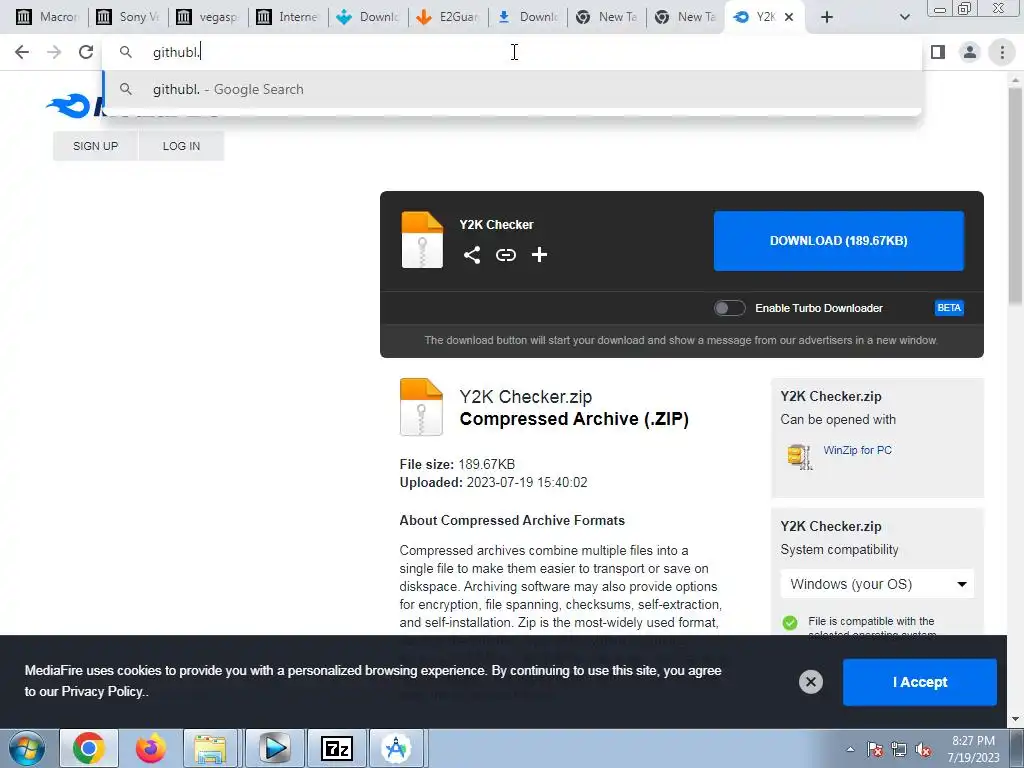1024x768 pixels.
Task: Toggle the side panel icon
Action: [938, 52]
